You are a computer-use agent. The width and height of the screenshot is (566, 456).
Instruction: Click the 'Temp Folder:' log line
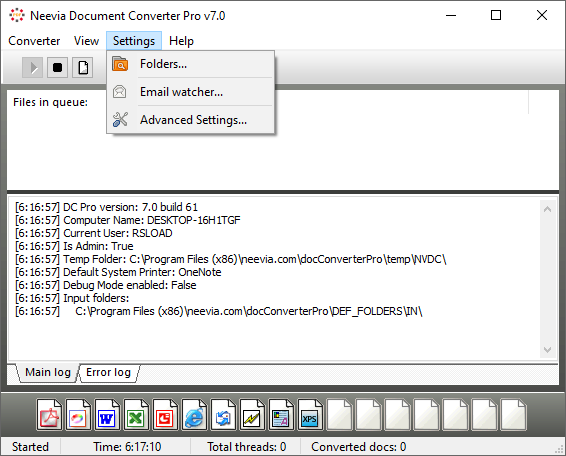[231, 259]
